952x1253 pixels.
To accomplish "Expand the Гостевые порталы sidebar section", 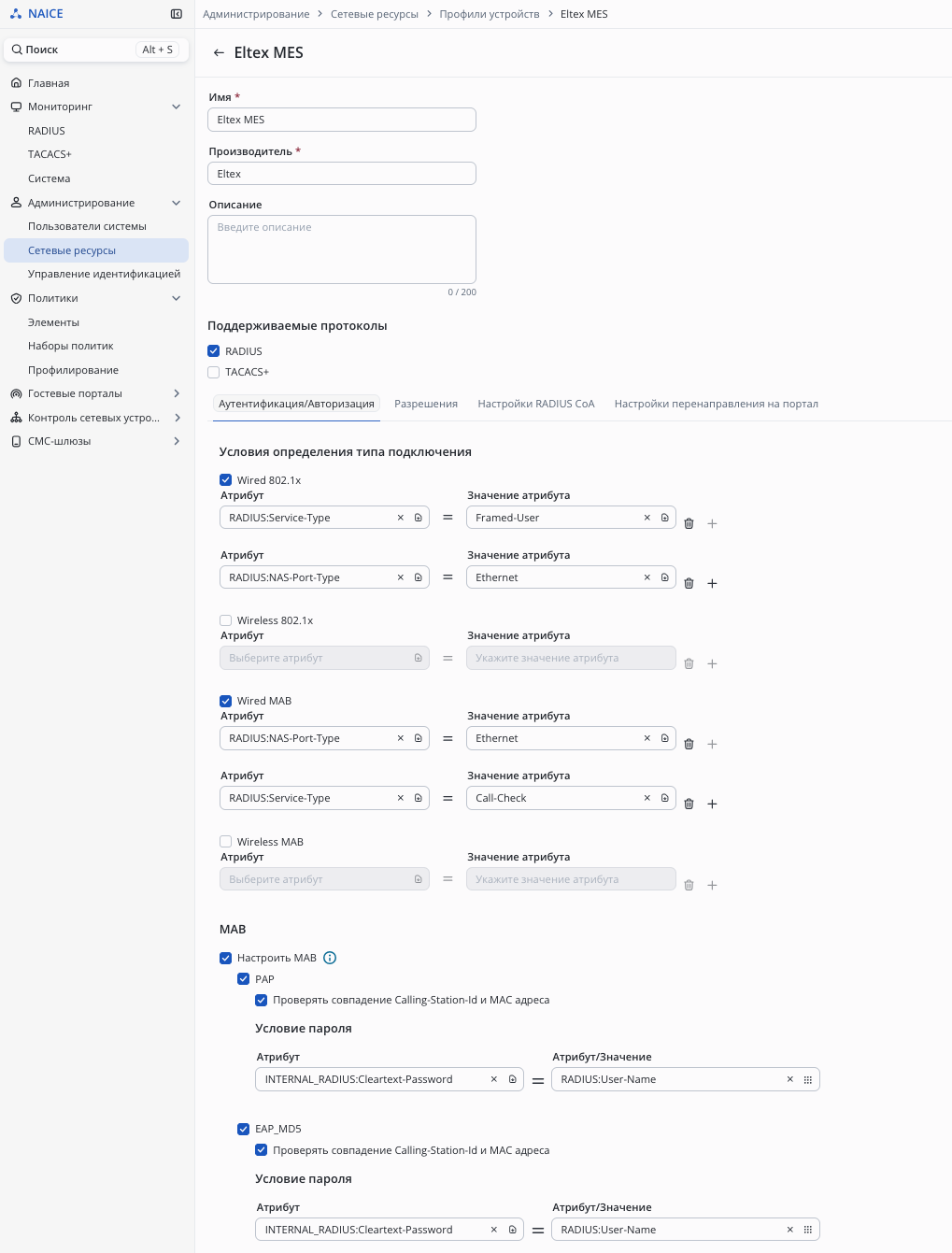I will [177, 393].
